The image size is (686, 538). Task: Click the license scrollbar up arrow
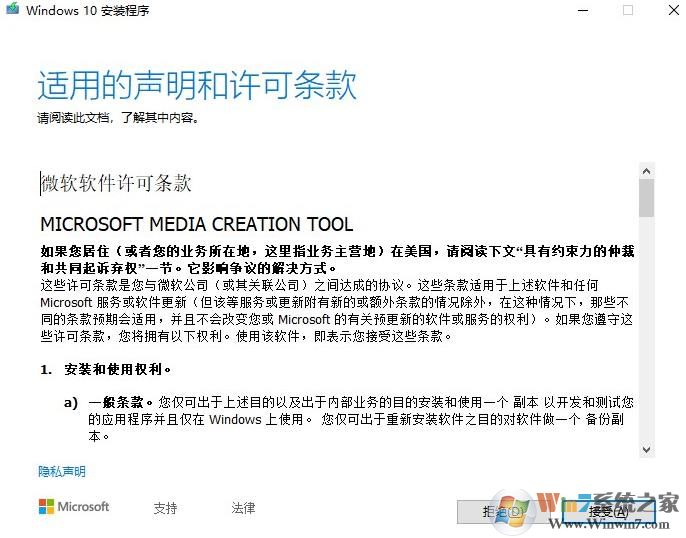coord(647,171)
